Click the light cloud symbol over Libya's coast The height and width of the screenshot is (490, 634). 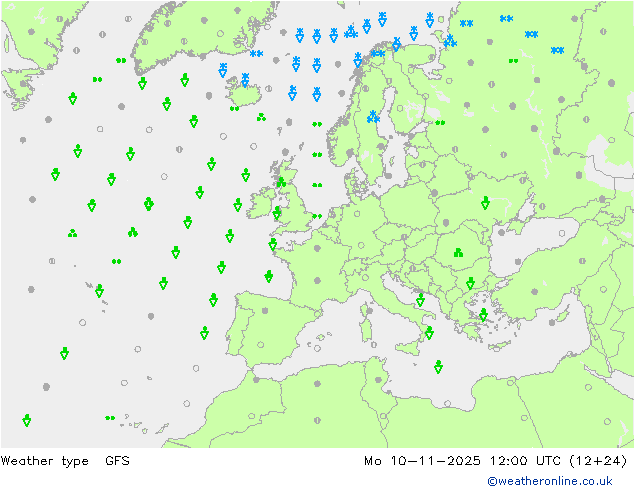click(447, 403)
